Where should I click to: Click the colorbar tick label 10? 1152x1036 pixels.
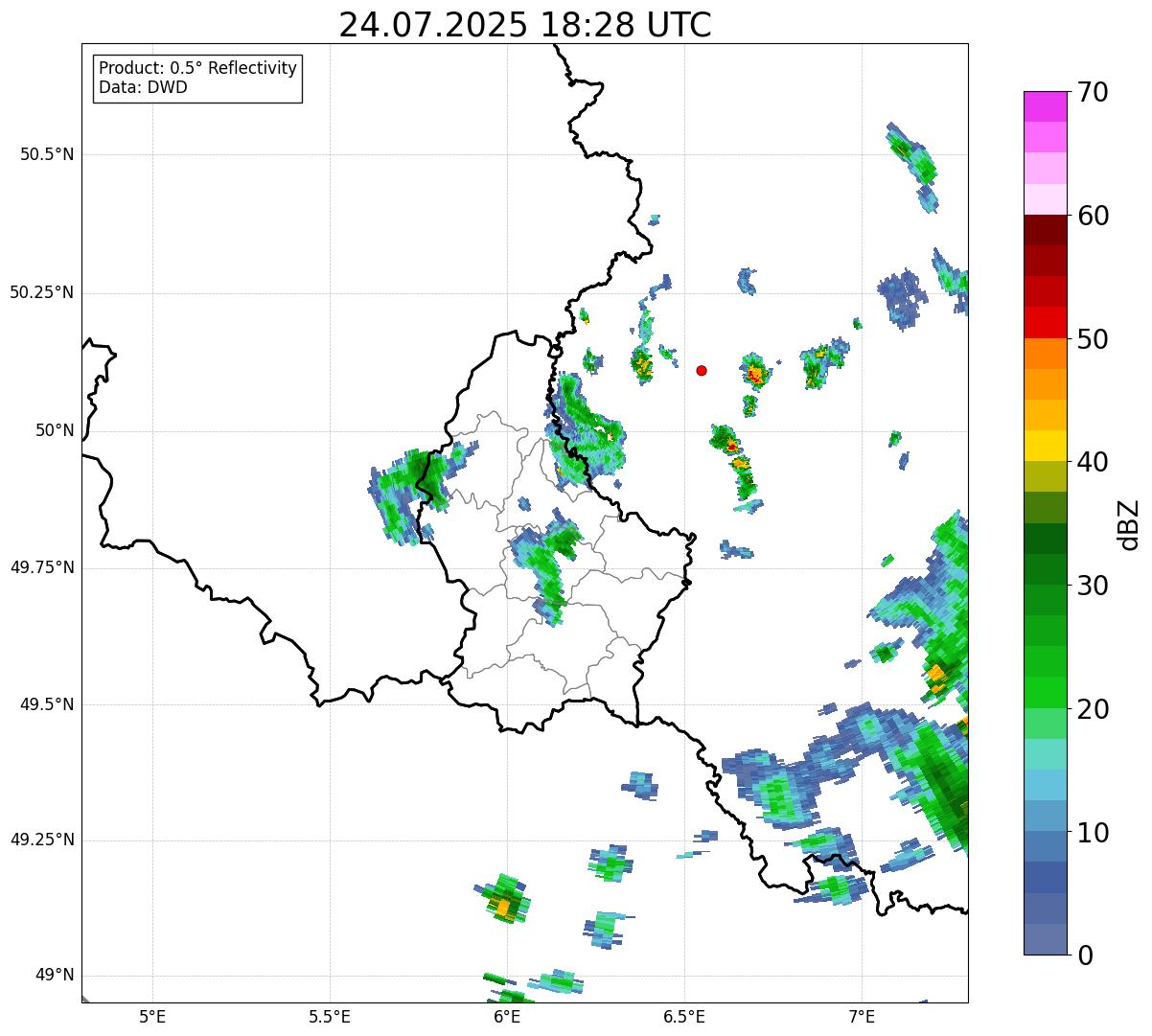(1092, 832)
